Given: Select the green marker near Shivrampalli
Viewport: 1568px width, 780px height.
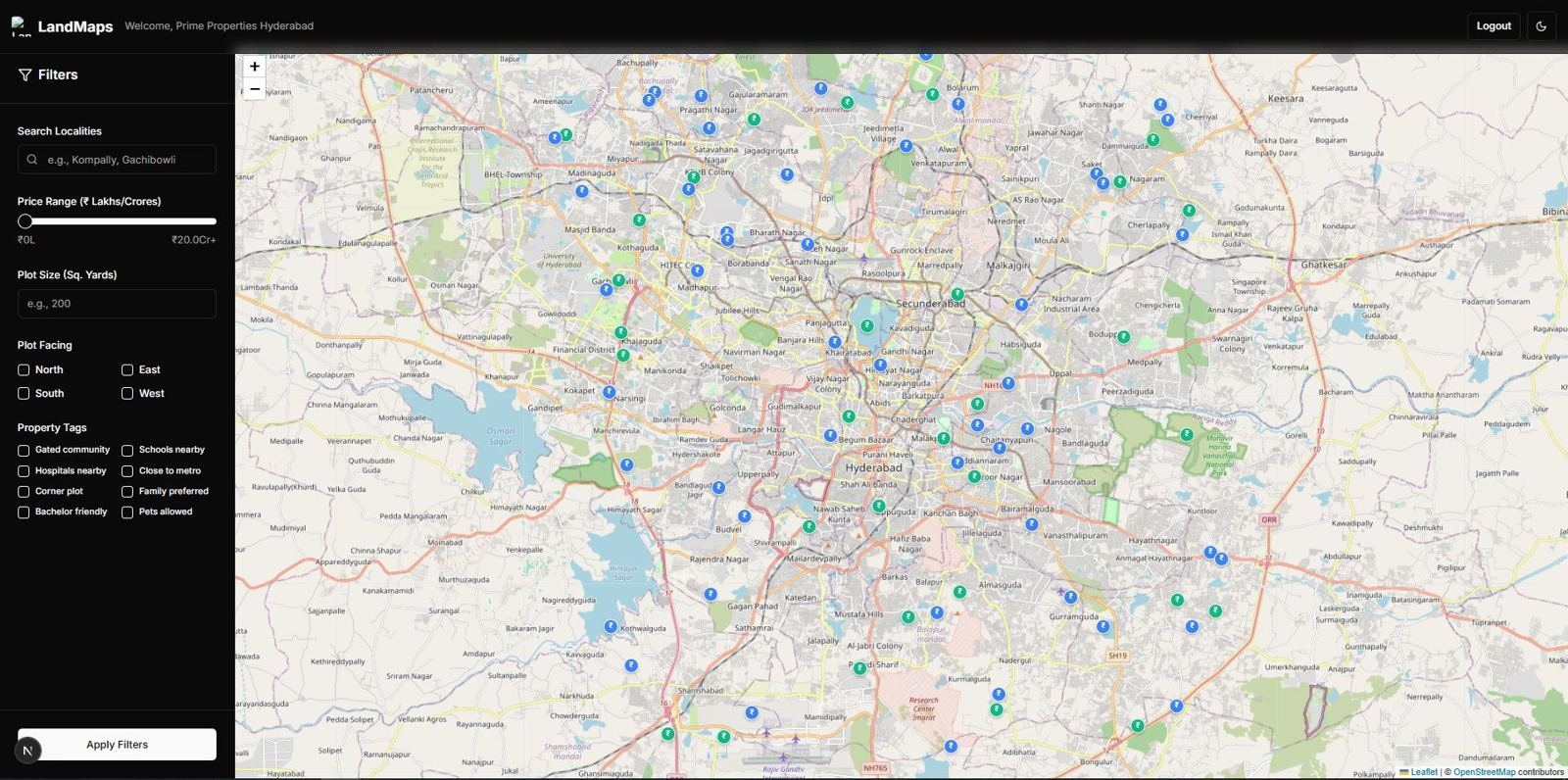Looking at the screenshot, I should click(808, 526).
